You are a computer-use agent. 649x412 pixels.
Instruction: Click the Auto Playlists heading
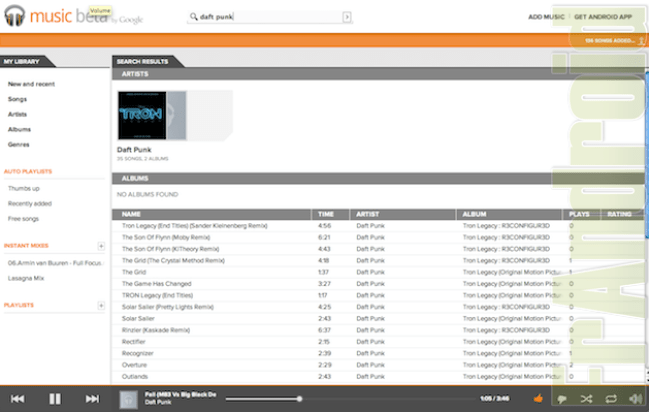tap(28, 171)
